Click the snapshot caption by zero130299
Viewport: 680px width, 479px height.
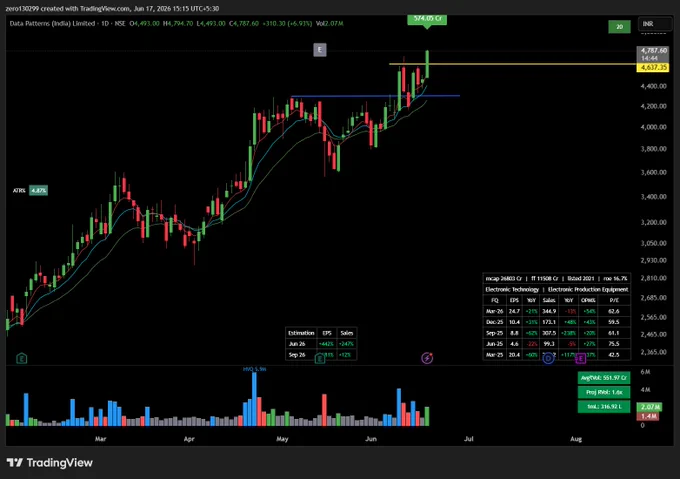pyautogui.click(x=112, y=8)
